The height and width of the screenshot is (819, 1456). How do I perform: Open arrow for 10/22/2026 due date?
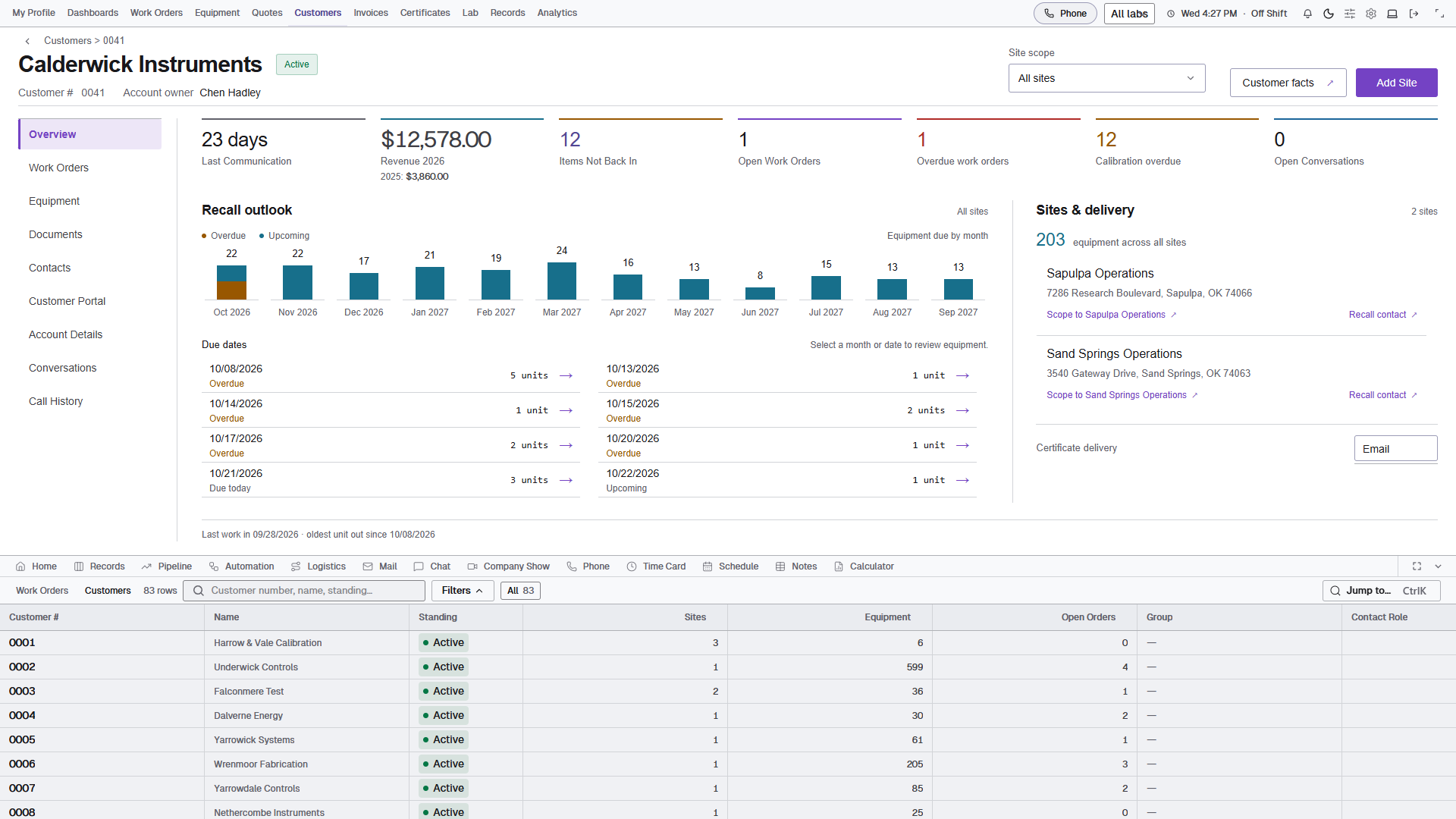[962, 480]
